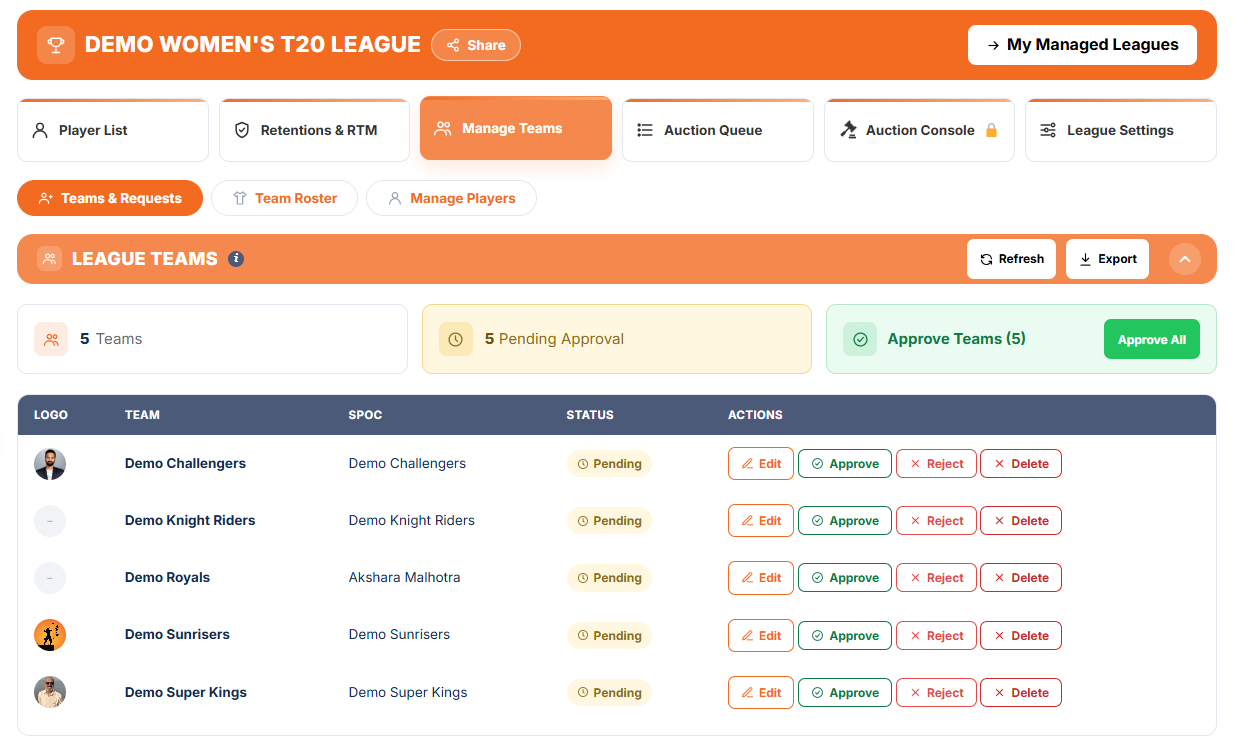
Task: Switch to the Team Roster sub-tab
Action: click(x=284, y=198)
